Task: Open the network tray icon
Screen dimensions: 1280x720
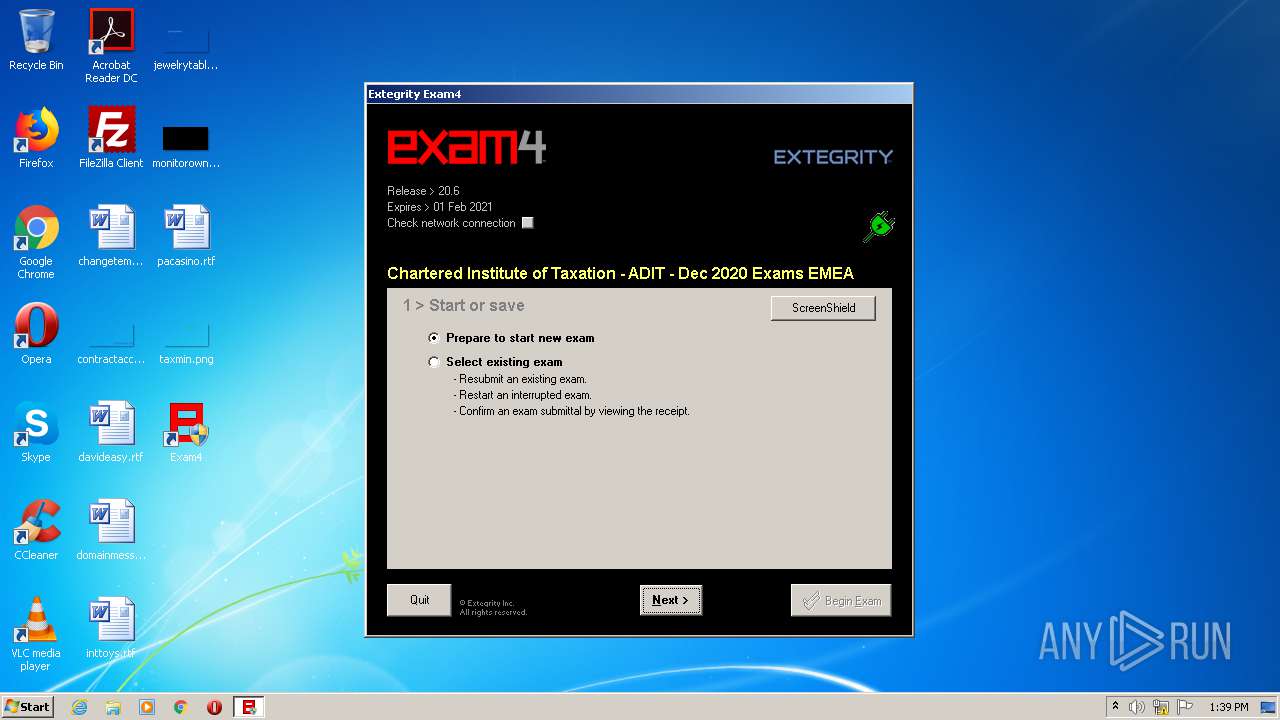Action: pos(1161,707)
